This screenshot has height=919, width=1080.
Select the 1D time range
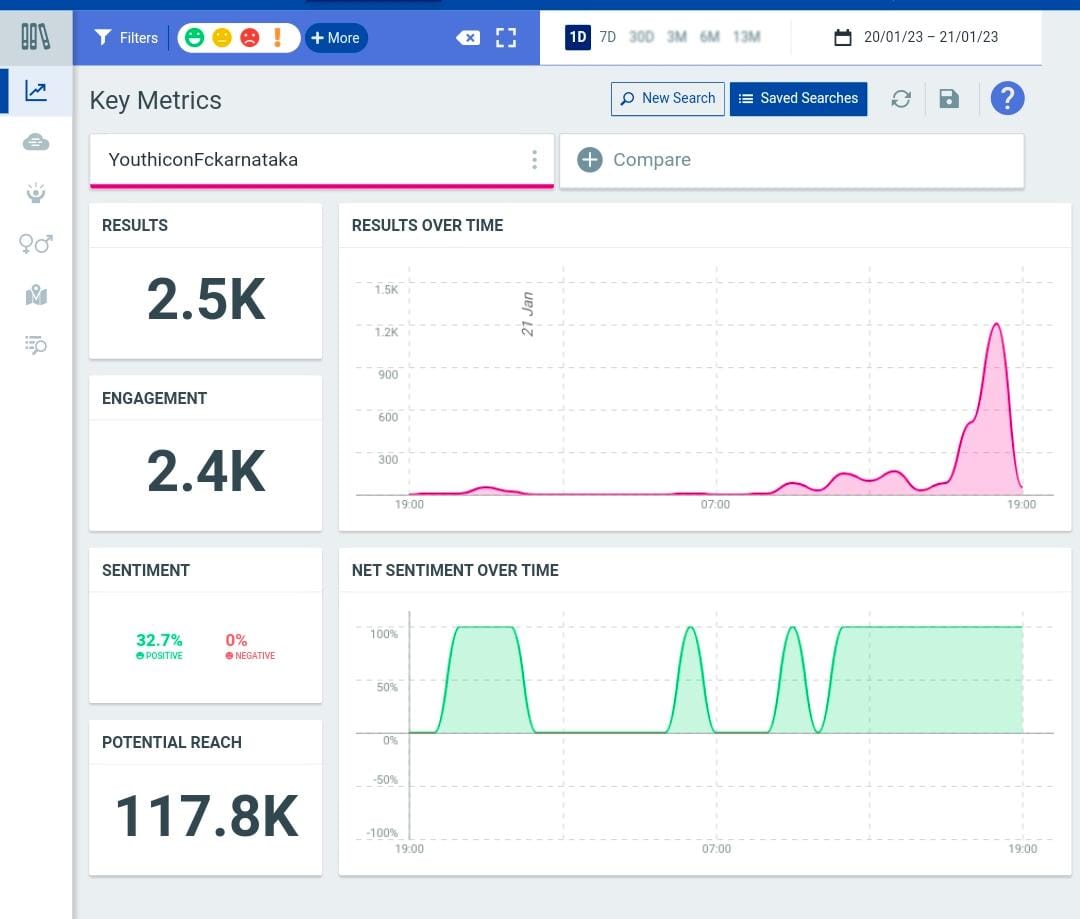tap(578, 37)
